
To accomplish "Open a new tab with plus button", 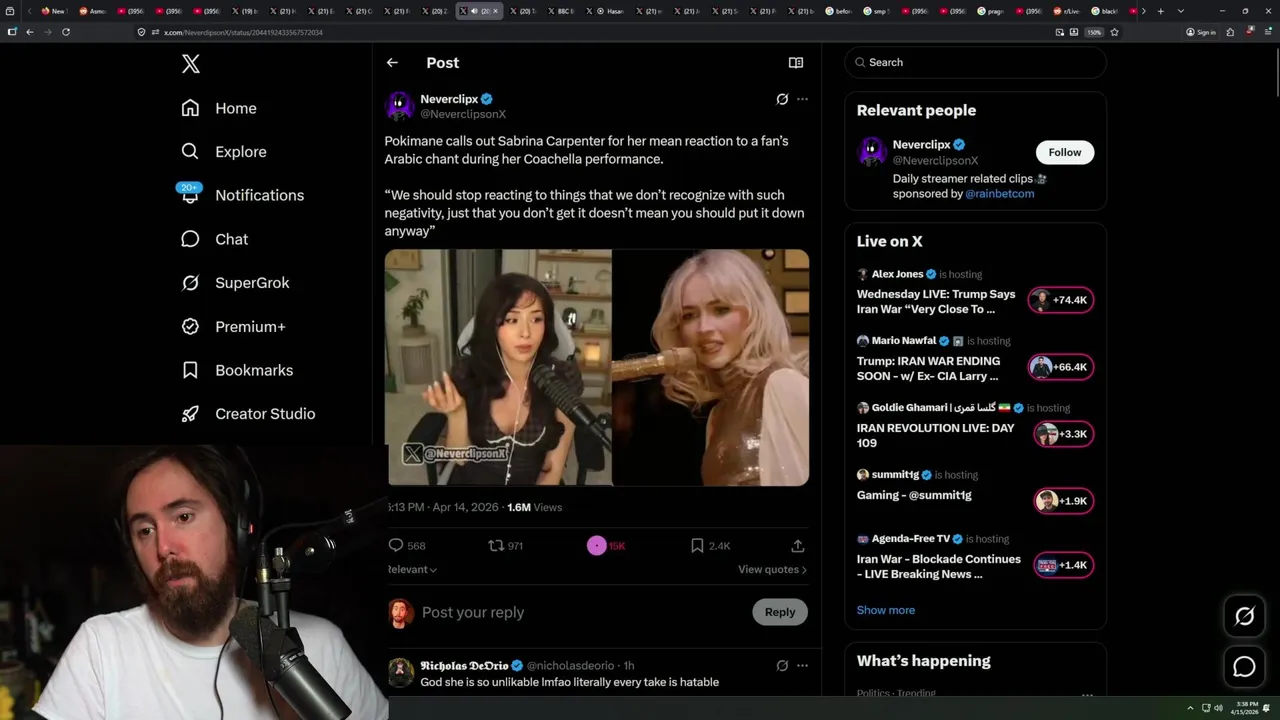I will (x=1160, y=11).
